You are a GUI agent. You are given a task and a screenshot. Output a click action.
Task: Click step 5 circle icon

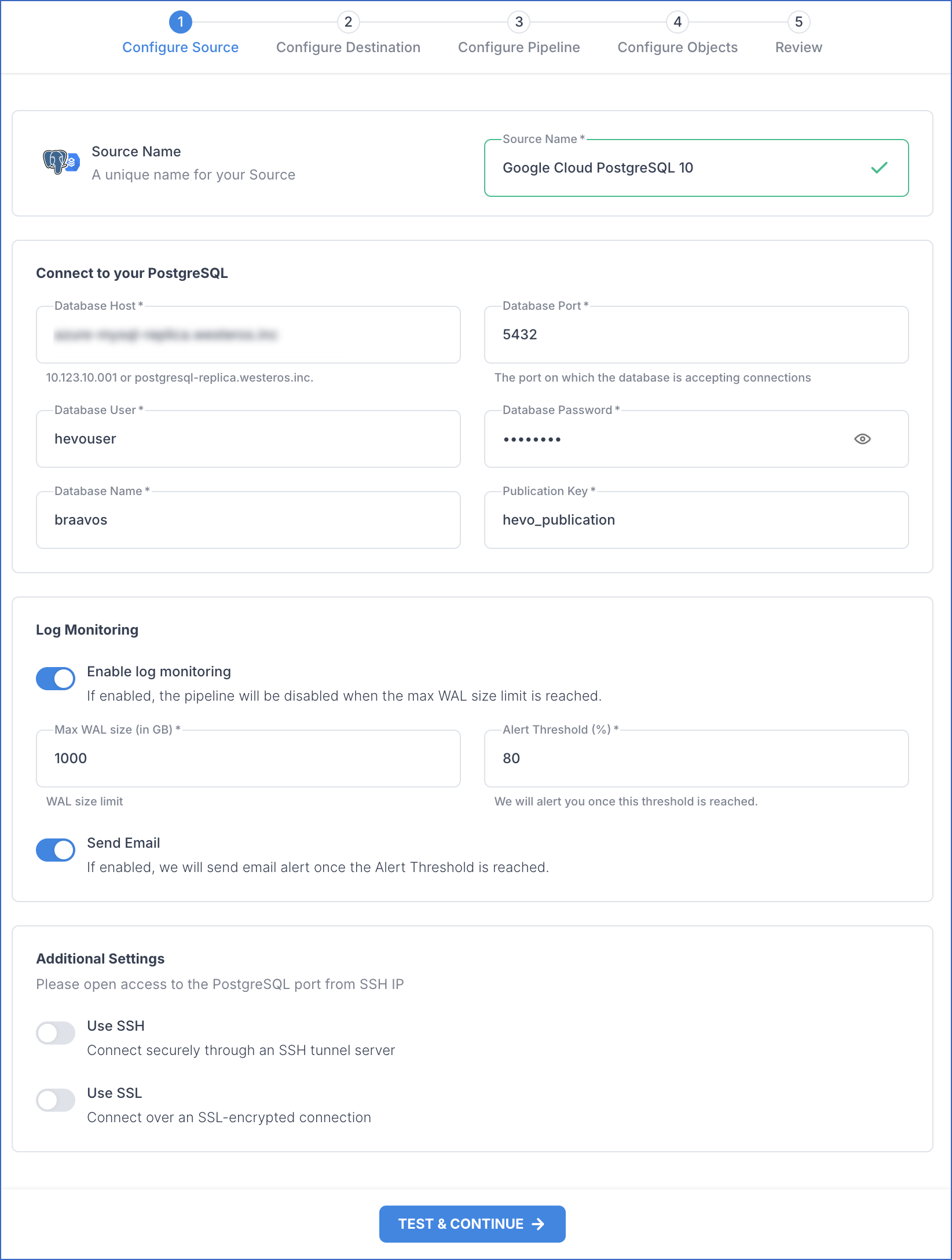pos(799,22)
